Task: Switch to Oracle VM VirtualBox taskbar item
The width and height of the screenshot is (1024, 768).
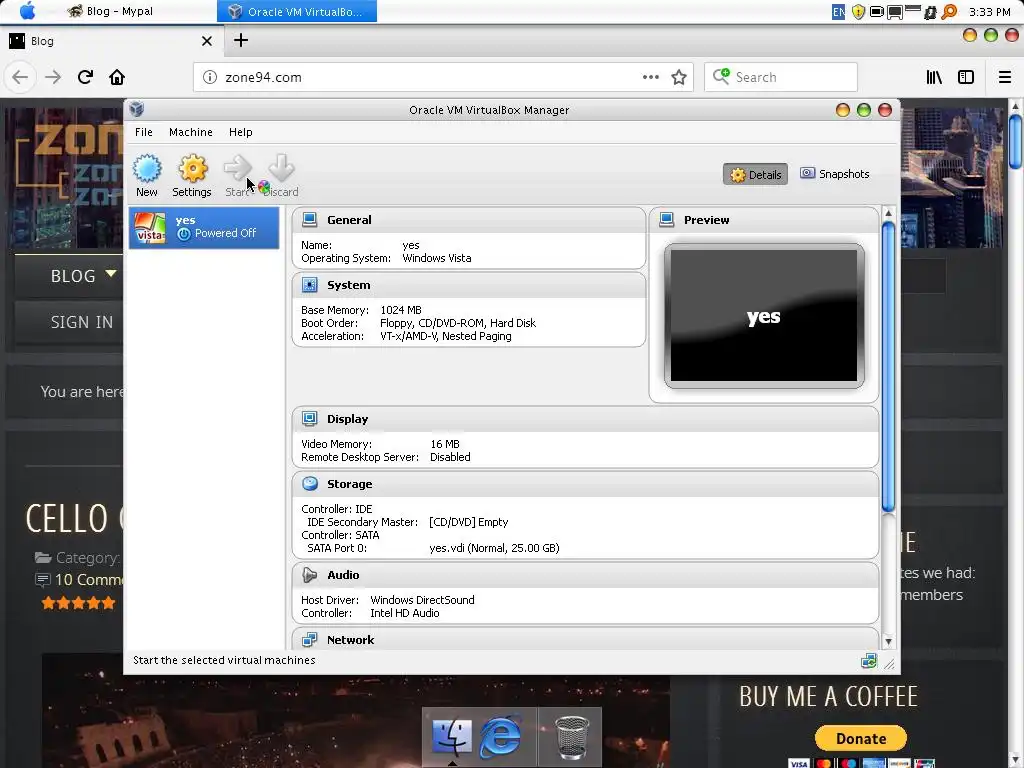Action: (x=297, y=11)
